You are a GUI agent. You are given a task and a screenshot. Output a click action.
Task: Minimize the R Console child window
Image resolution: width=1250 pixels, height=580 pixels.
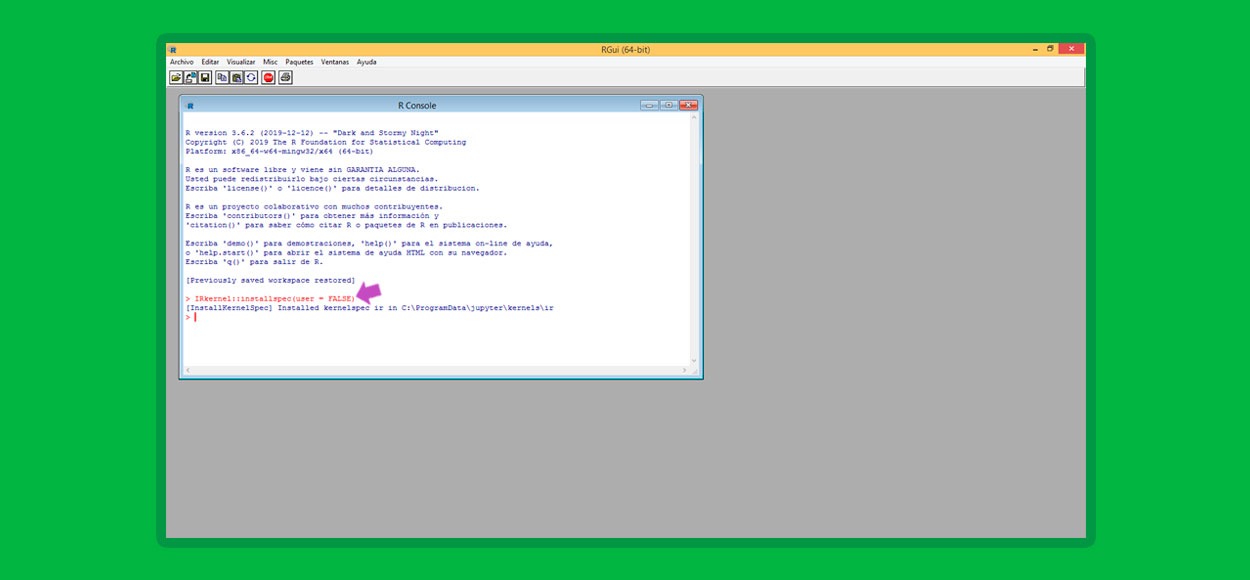650,105
